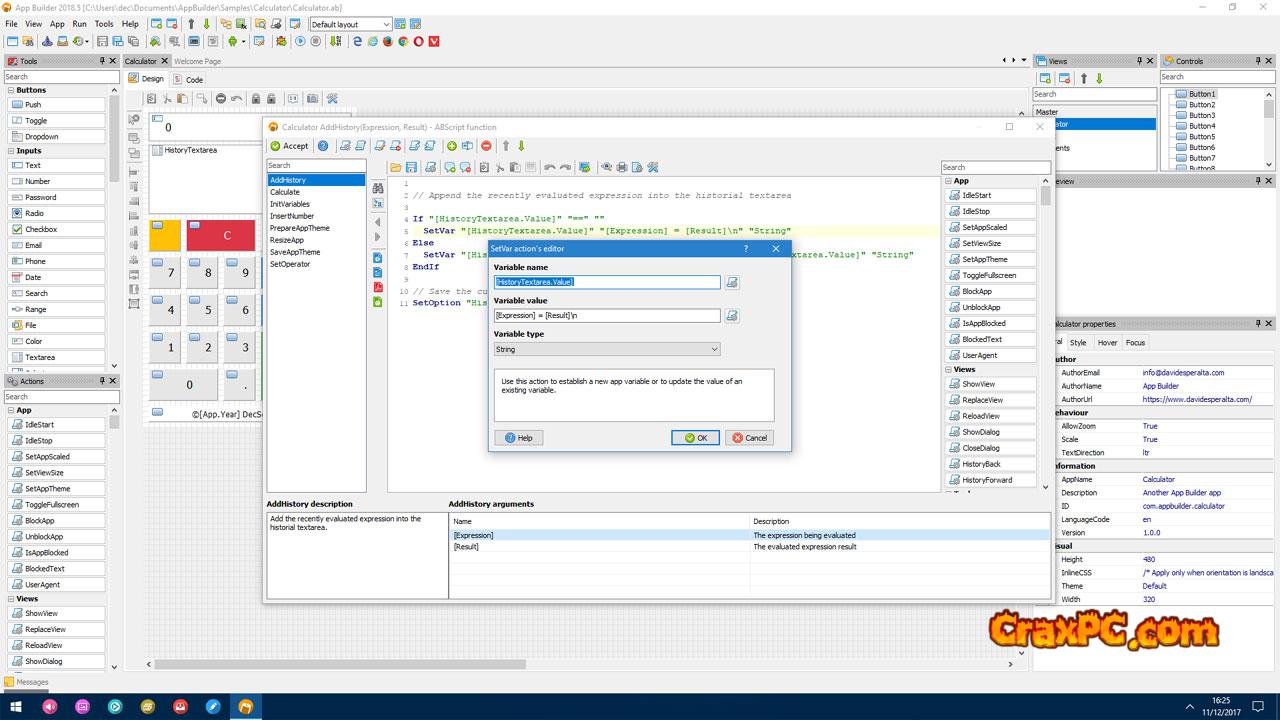This screenshot has height=720, width=1280.
Task: Click the Variable value input field
Action: pyautogui.click(x=607, y=316)
